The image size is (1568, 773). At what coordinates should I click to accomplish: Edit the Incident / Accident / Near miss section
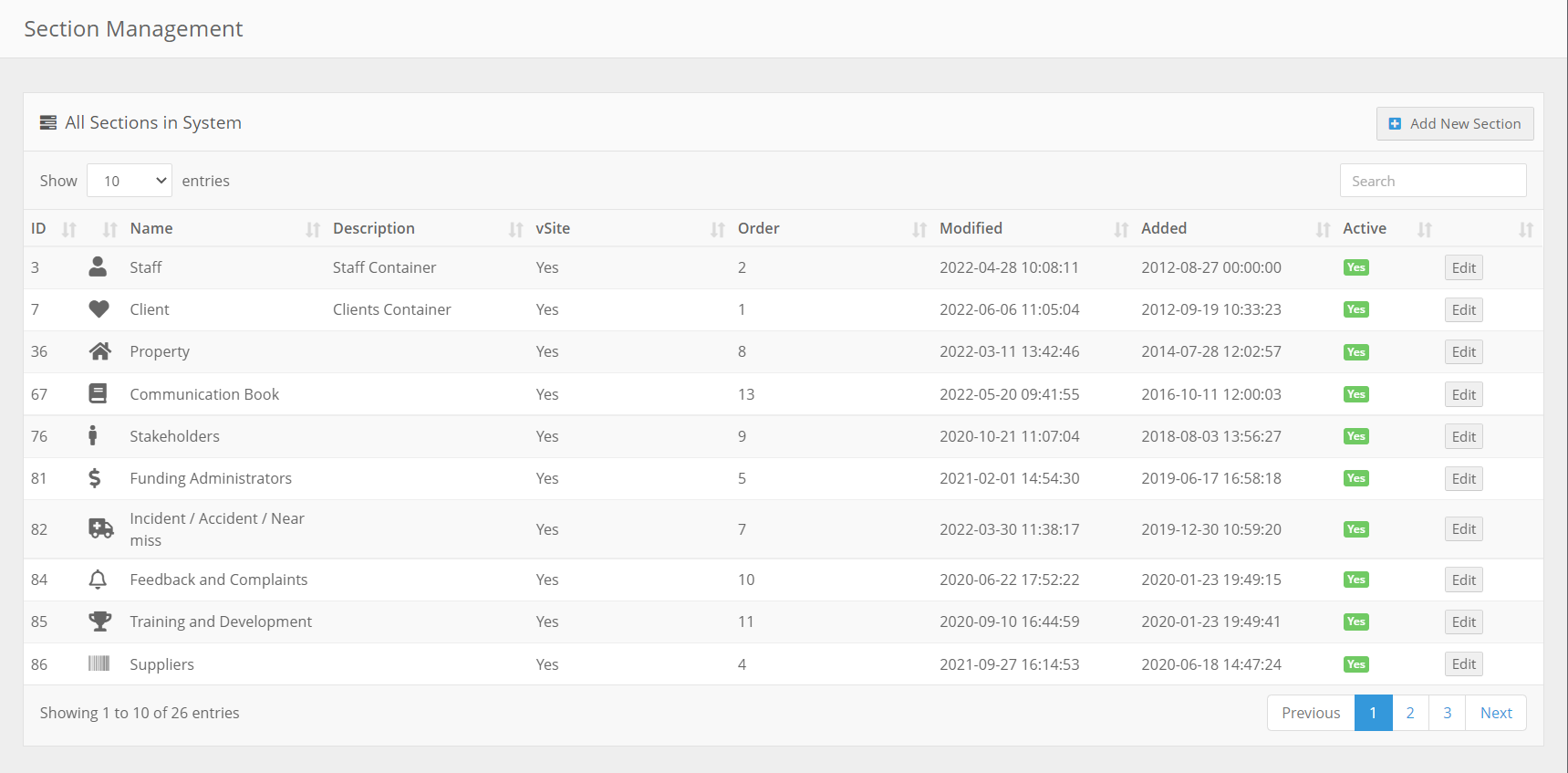coord(1464,528)
